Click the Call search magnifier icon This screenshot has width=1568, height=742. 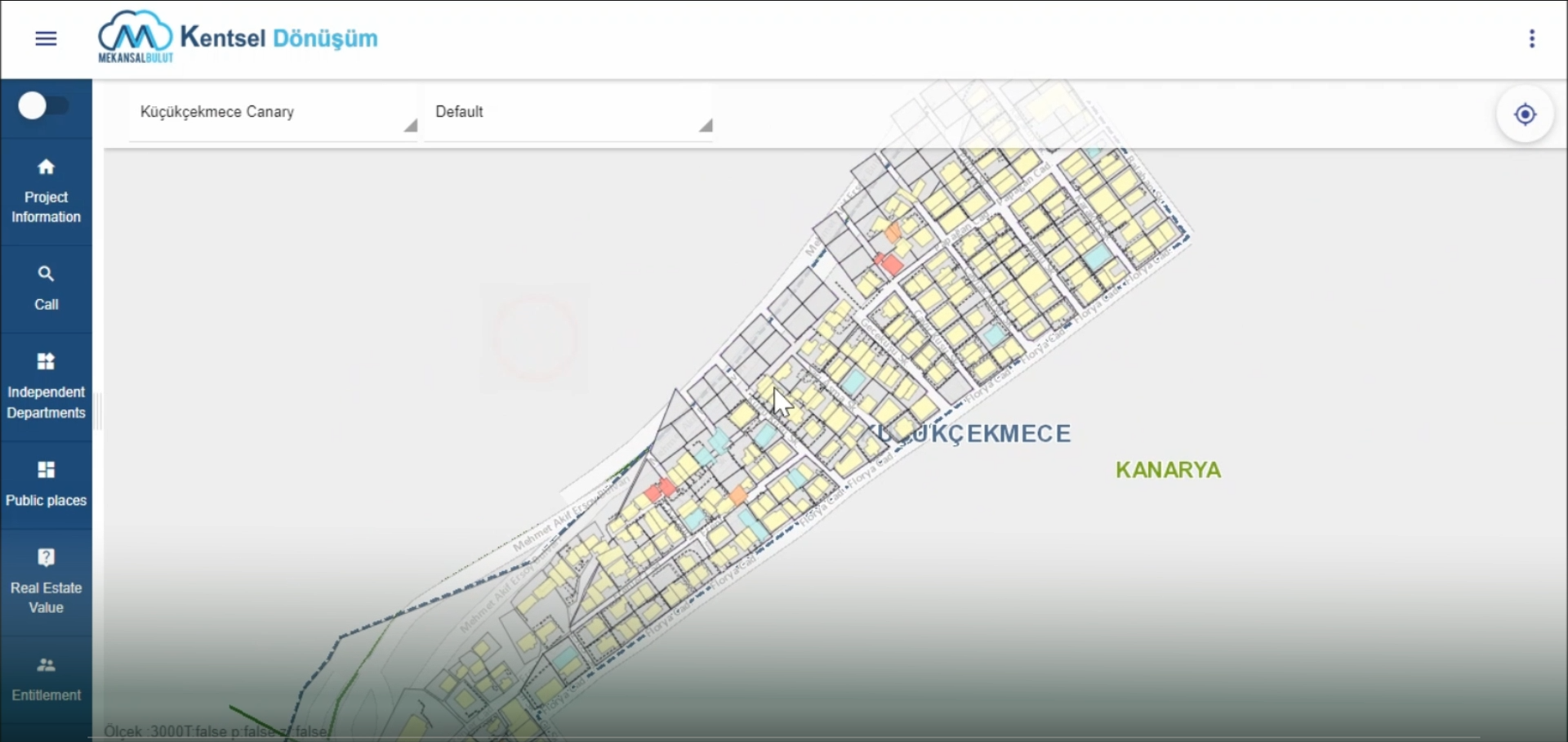point(46,274)
